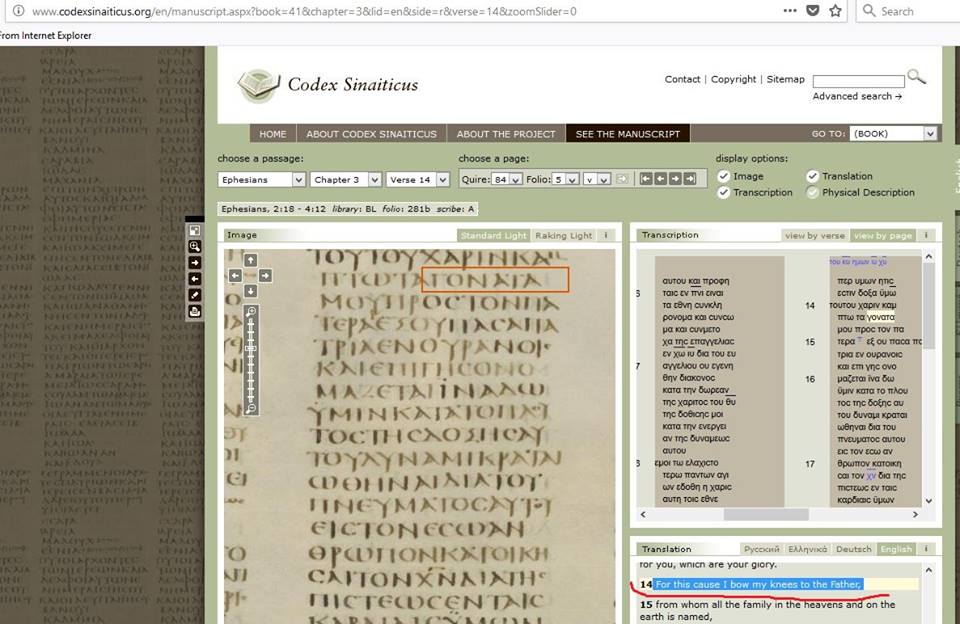This screenshot has width=960, height=624.
Task: Click the ABOUT THE PROJECT menu item
Action: tap(506, 134)
